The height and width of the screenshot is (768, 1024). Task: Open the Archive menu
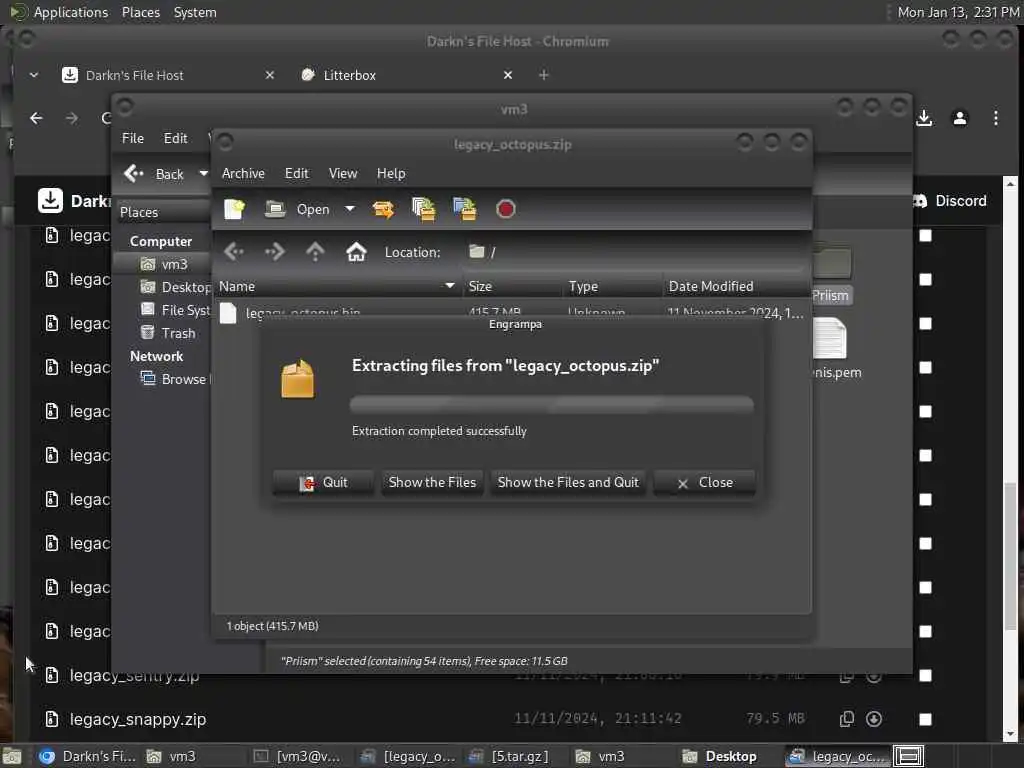coord(244,173)
